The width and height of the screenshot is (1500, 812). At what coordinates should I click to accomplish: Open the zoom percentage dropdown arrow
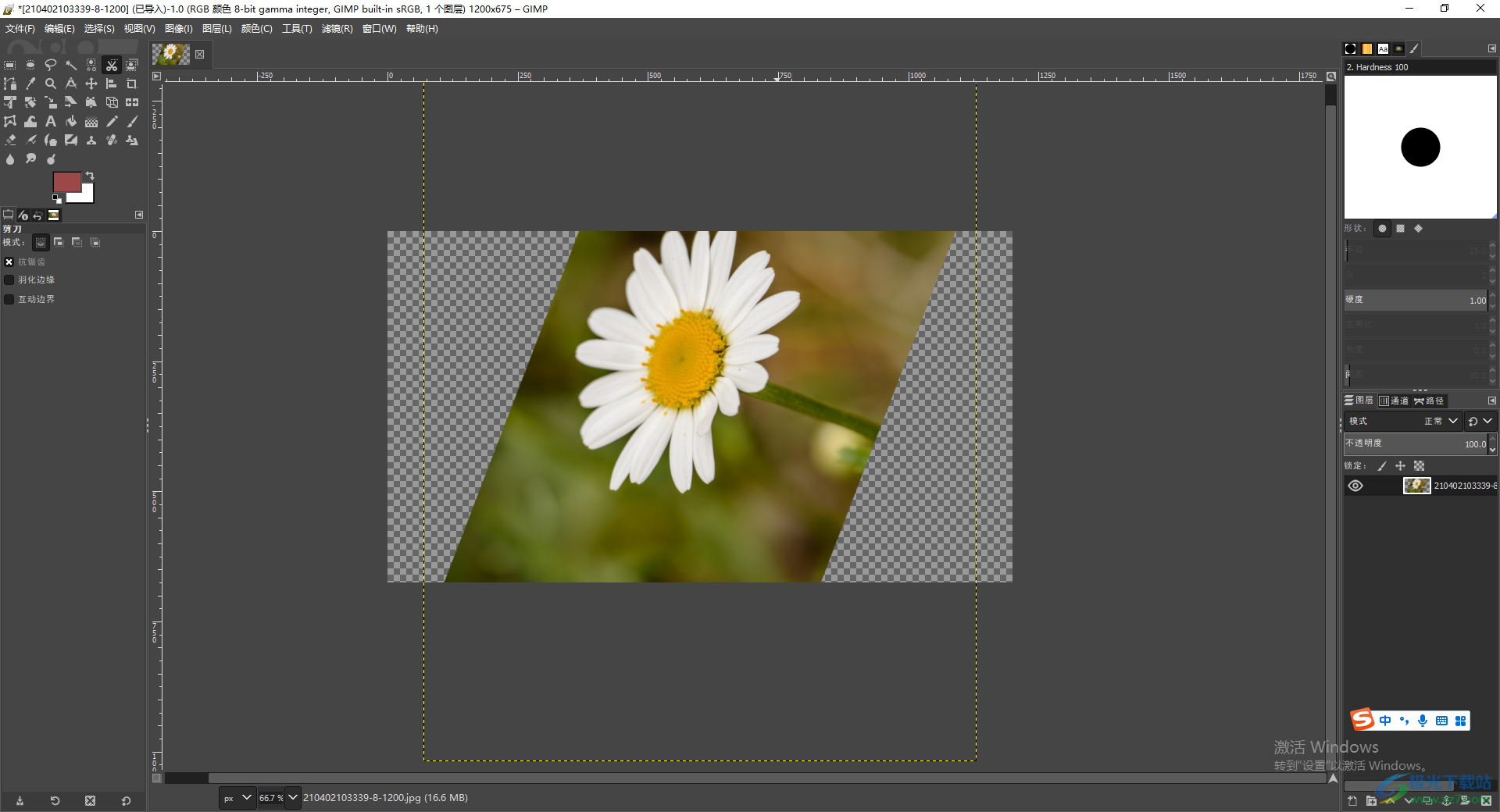point(293,798)
